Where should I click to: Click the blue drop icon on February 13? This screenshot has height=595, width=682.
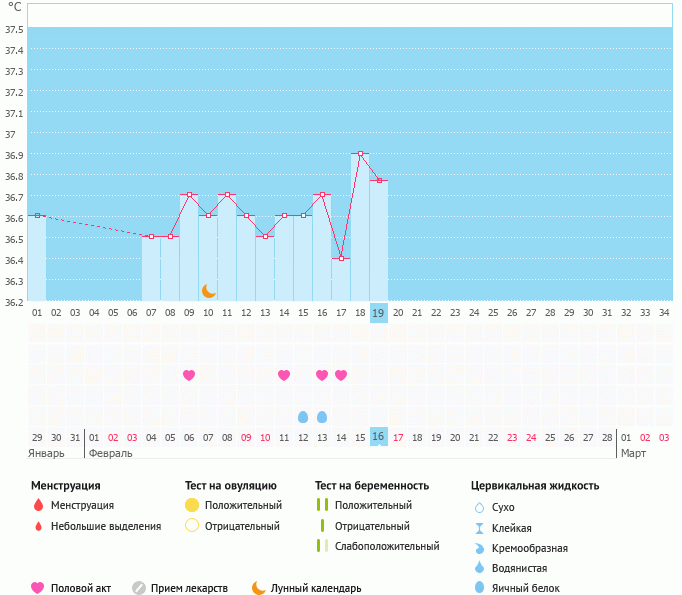tap(322, 416)
